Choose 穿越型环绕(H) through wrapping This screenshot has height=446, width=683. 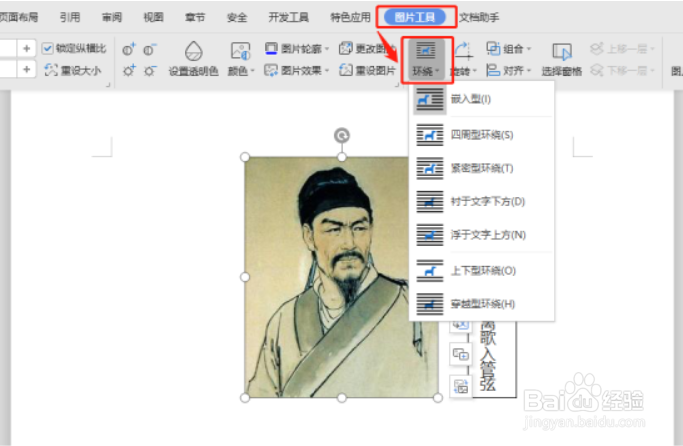click(481, 304)
